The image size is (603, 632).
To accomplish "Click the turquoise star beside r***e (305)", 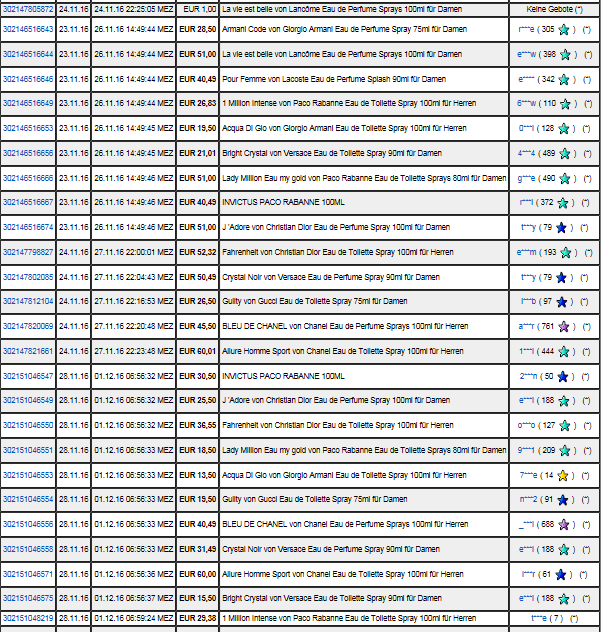I will click(x=564, y=29).
